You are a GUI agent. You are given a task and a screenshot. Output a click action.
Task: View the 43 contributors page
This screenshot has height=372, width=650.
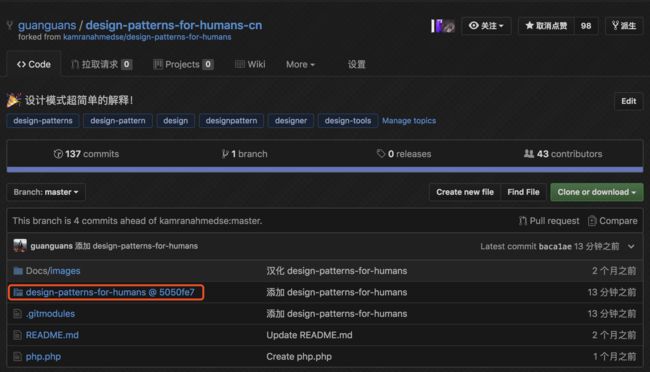coord(563,154)
